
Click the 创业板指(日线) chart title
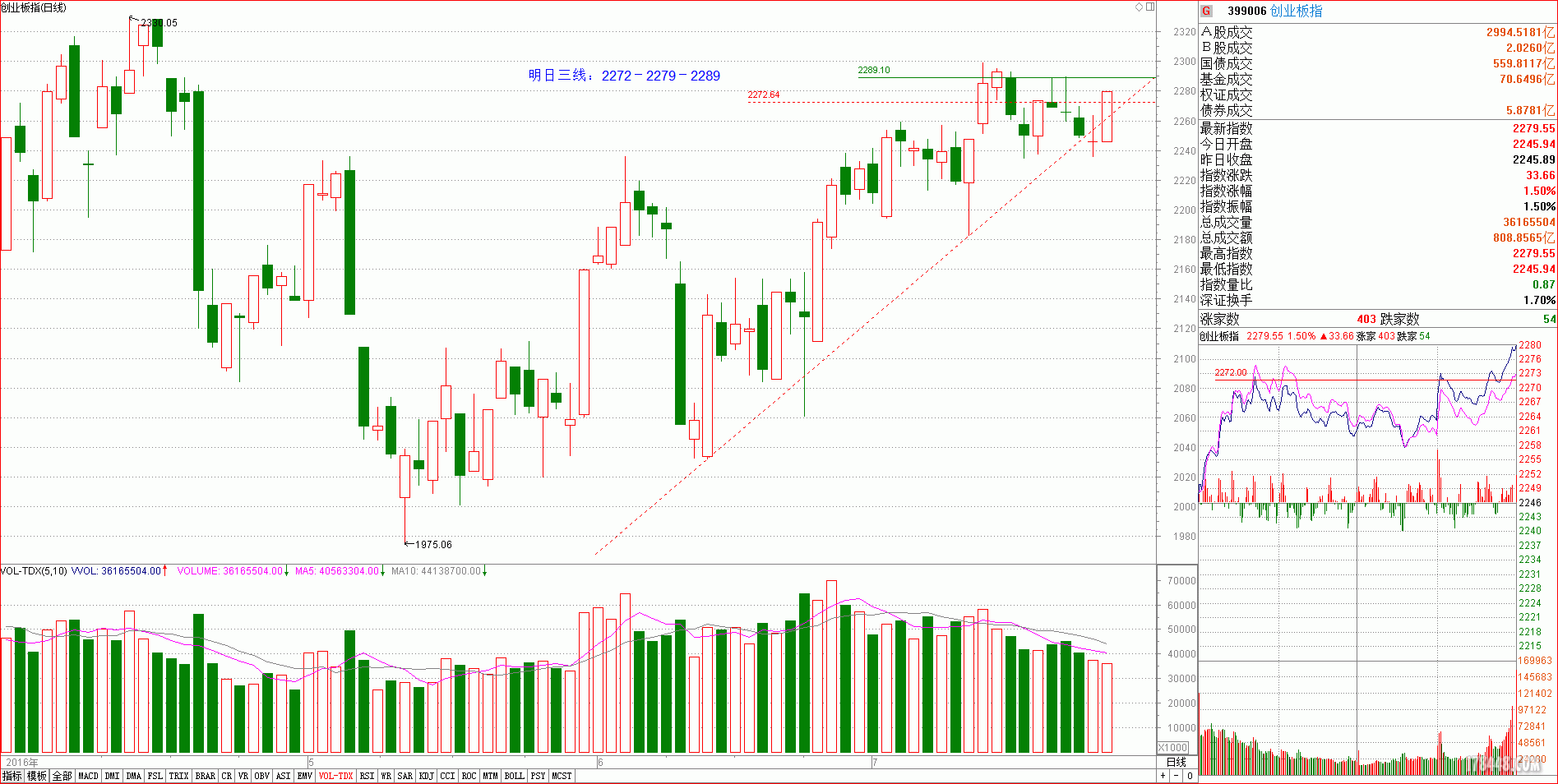[34, 7]
